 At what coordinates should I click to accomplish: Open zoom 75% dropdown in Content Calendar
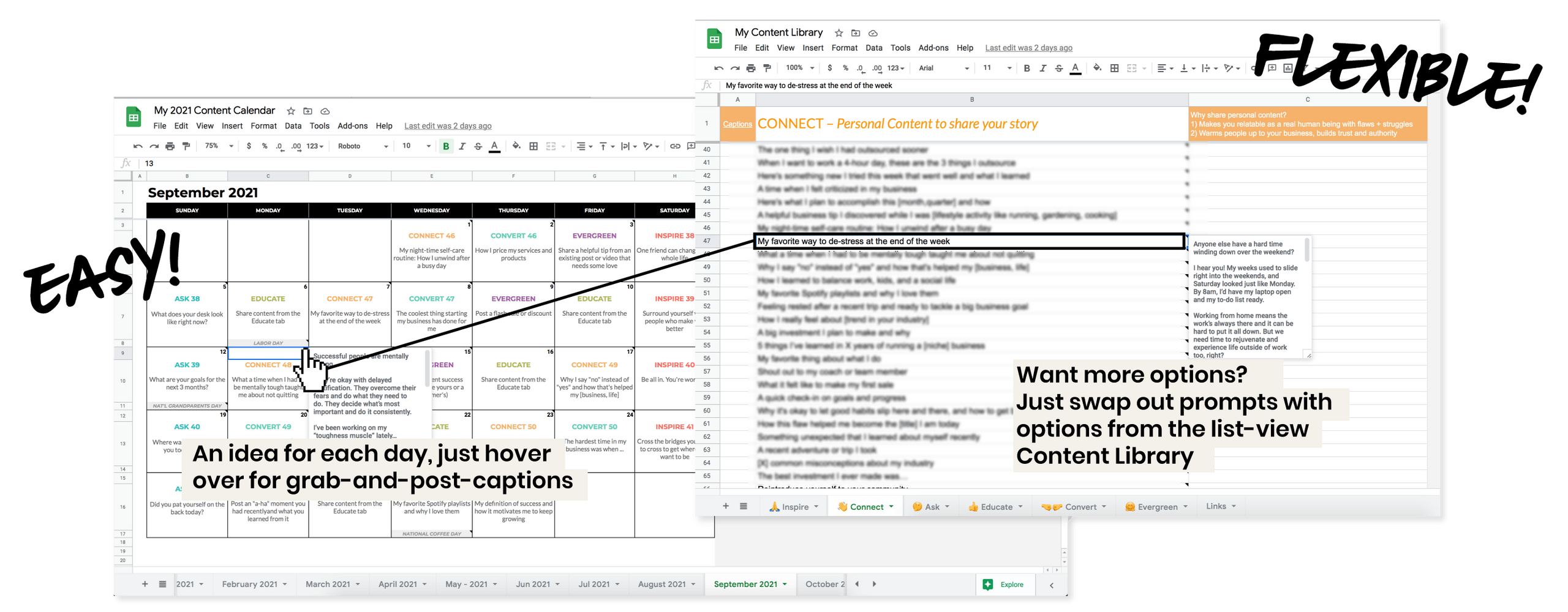pyautogui.click(x=219, y=146)
